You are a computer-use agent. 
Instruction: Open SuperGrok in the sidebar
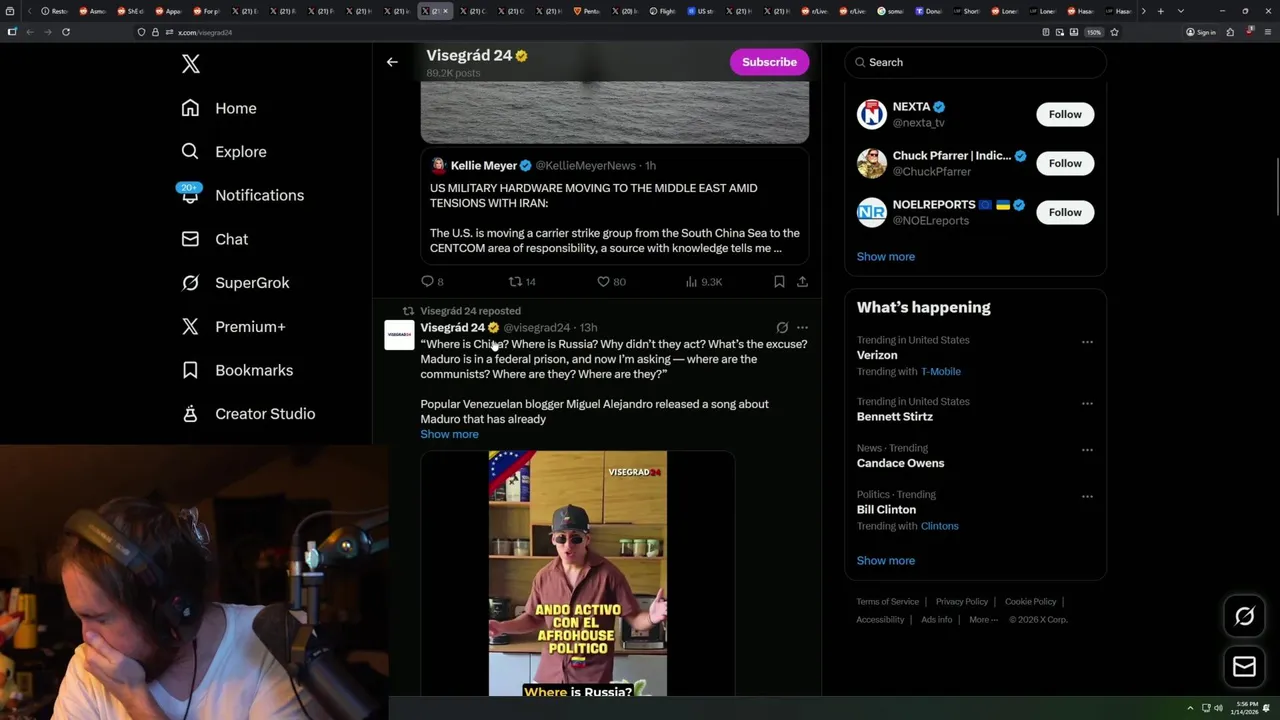click(235, 283)
